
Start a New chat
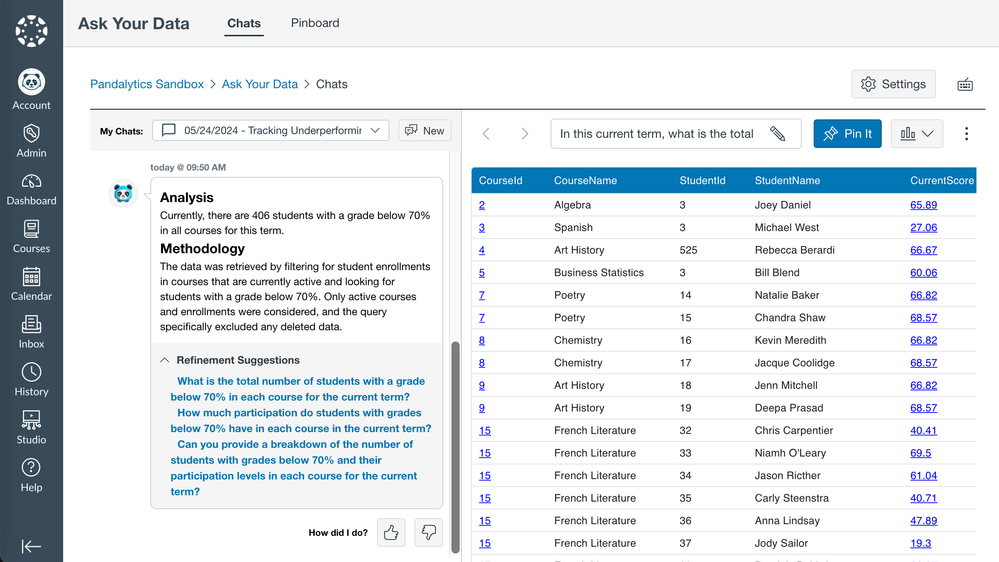pyautogui.click(x=425, y=130)
